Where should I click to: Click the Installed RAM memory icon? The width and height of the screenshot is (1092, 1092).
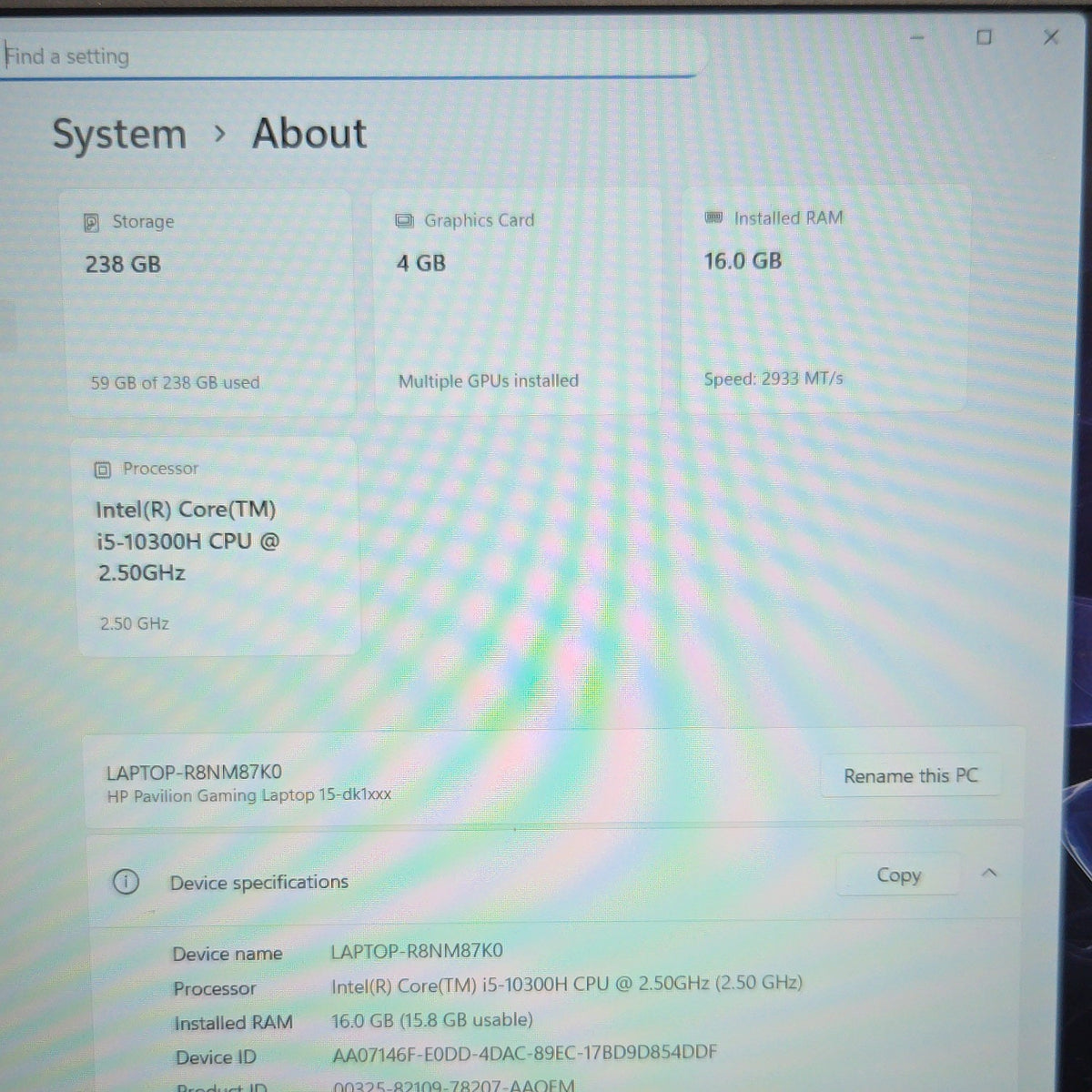(714, 217)
